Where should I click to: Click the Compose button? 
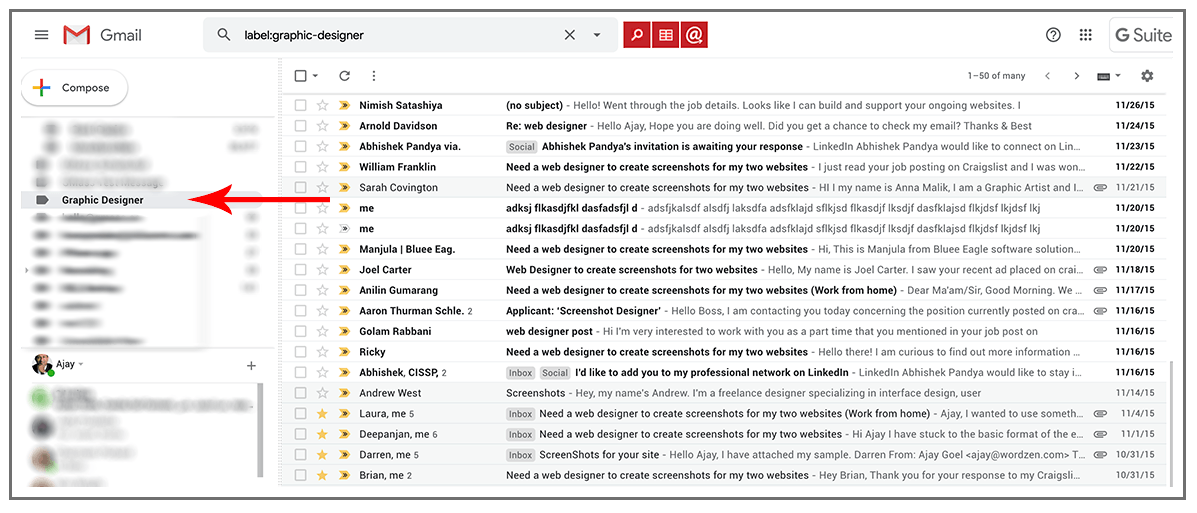click(x=75, y=88)
